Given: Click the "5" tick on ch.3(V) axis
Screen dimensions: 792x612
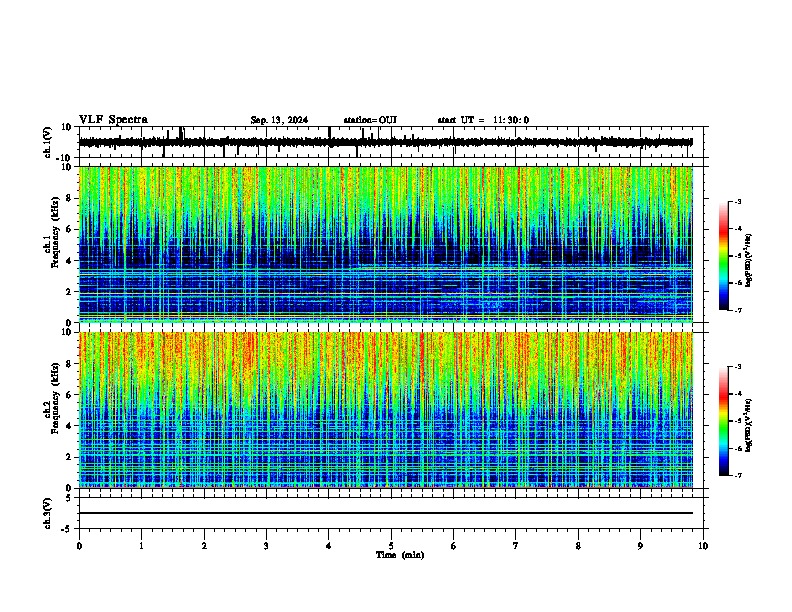Looking at the screenshot, I should (x=69, y=497).
